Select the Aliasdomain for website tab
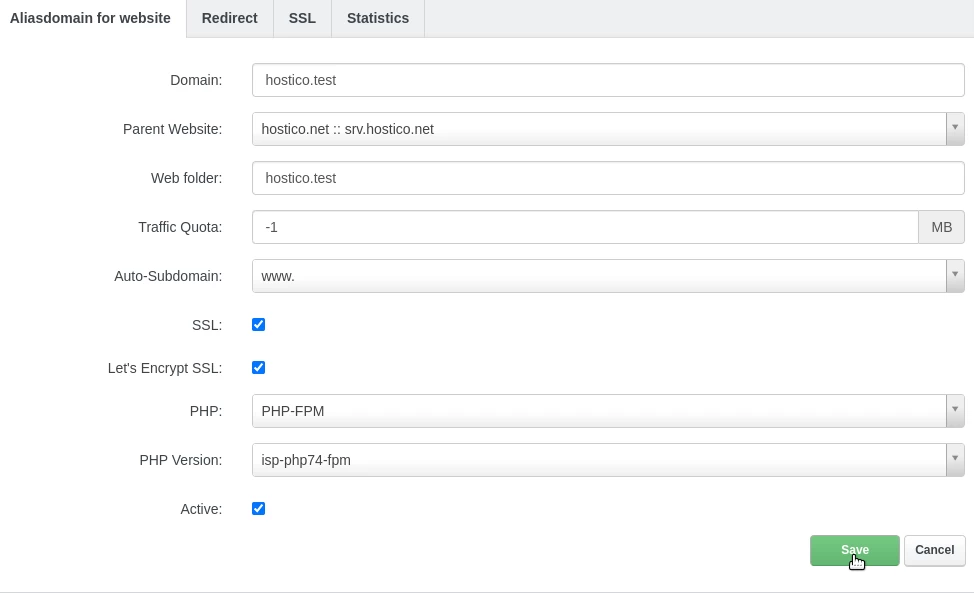 90,18
